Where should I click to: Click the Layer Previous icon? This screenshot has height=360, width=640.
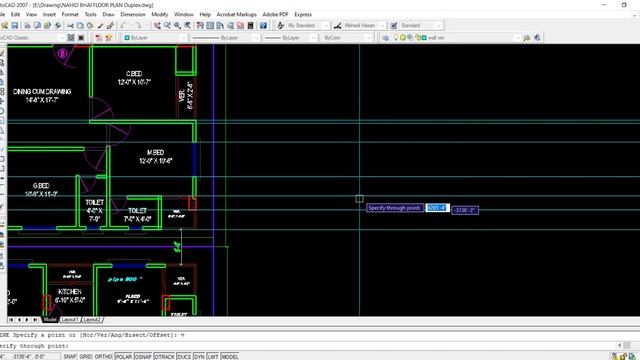[x=537, y=38]
